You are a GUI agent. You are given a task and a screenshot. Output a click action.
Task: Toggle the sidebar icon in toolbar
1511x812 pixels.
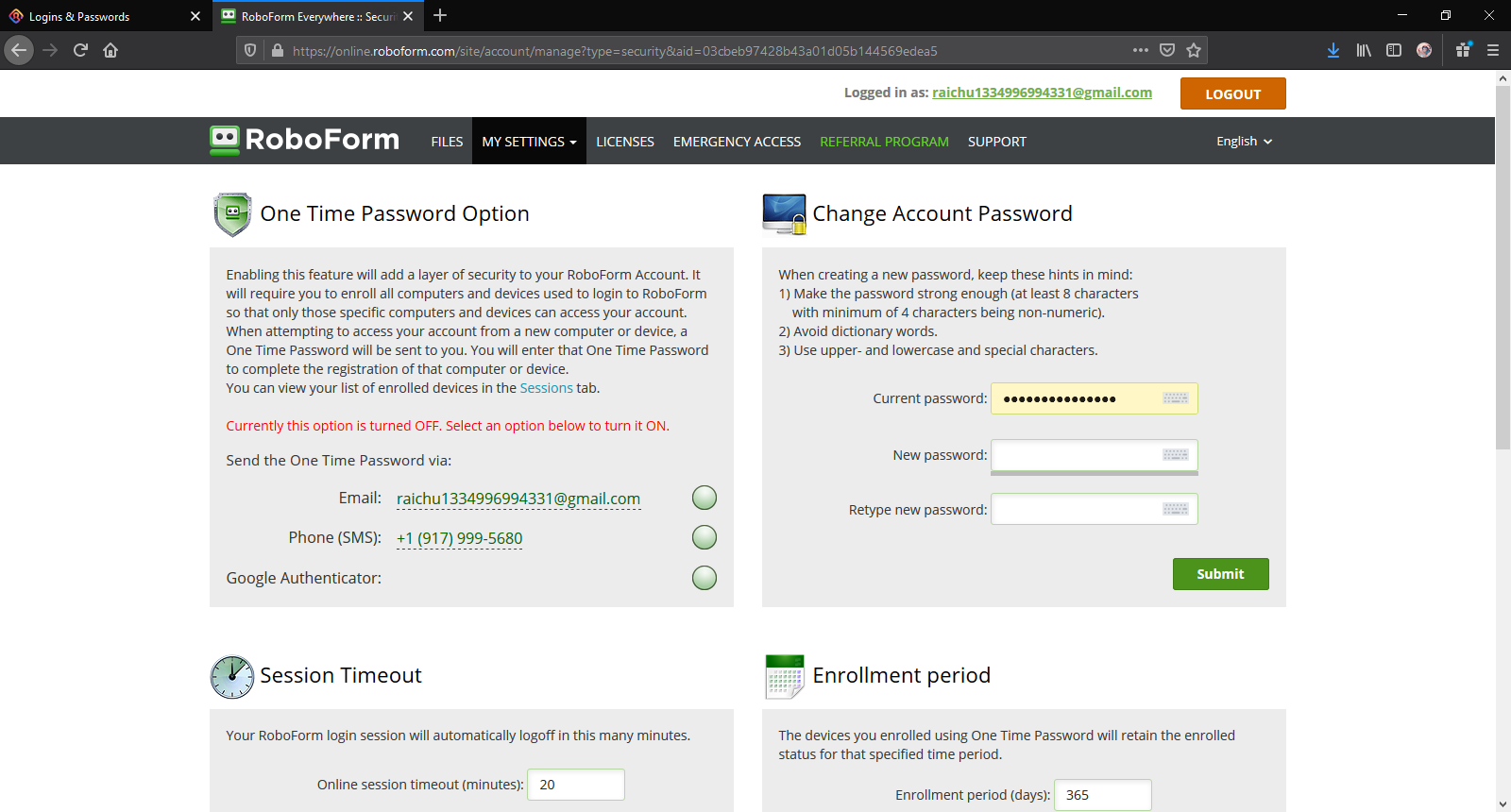(1394, 50)
